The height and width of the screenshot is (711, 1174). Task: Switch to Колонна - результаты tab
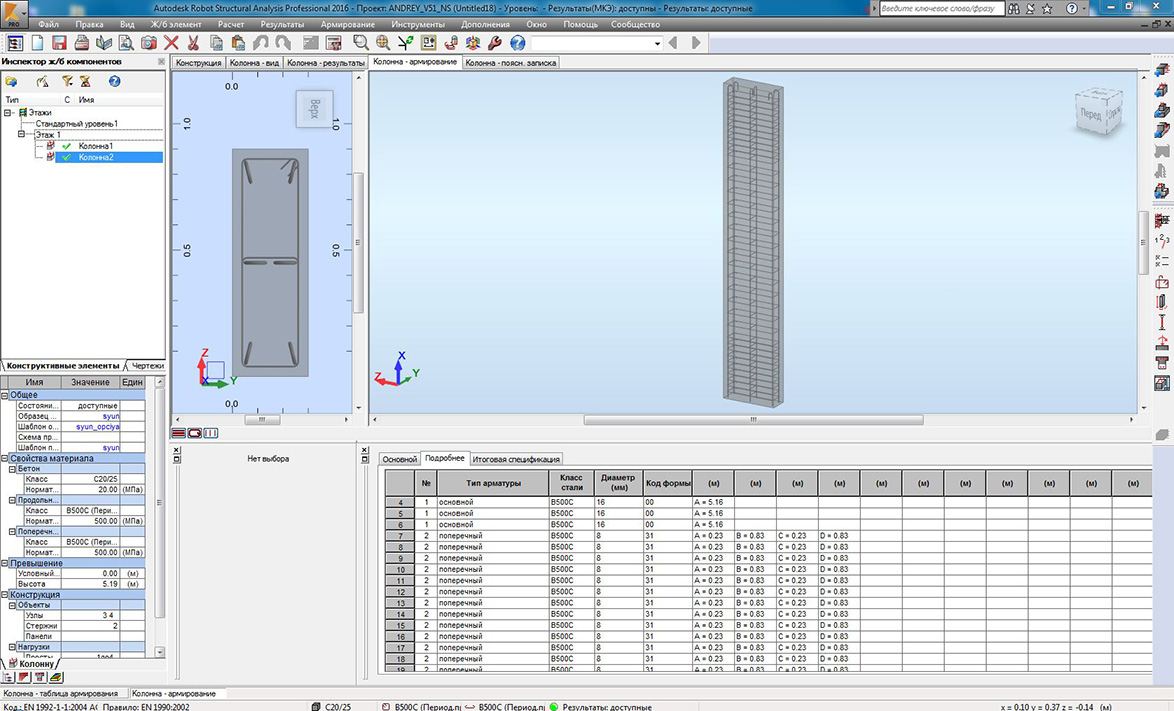coord(326,63)
